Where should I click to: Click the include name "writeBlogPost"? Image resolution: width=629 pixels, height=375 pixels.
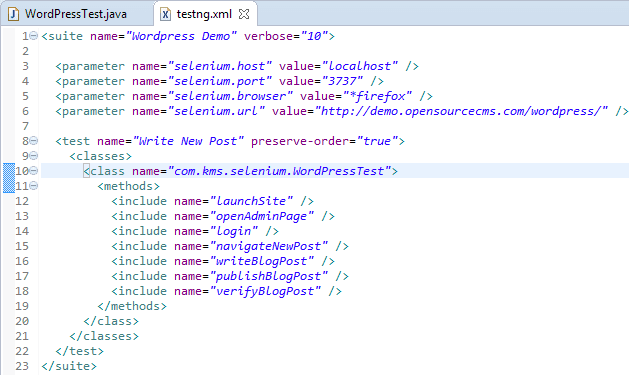pos(262,261)
